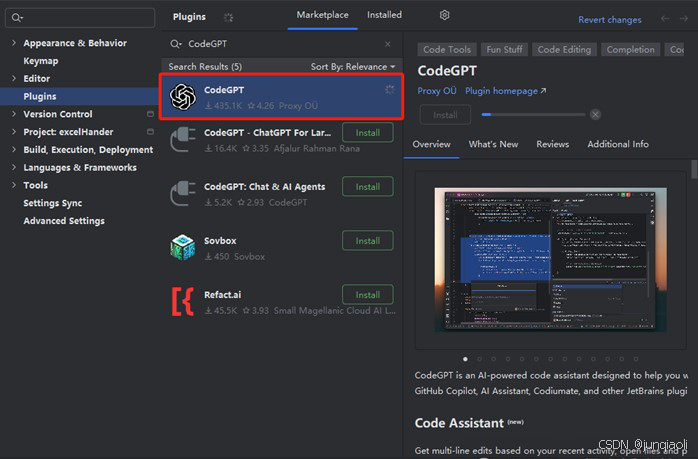This screenshot has width=698, height=459.
Task: Click the settings search magnifier icon
Action: tap(17, 18)
